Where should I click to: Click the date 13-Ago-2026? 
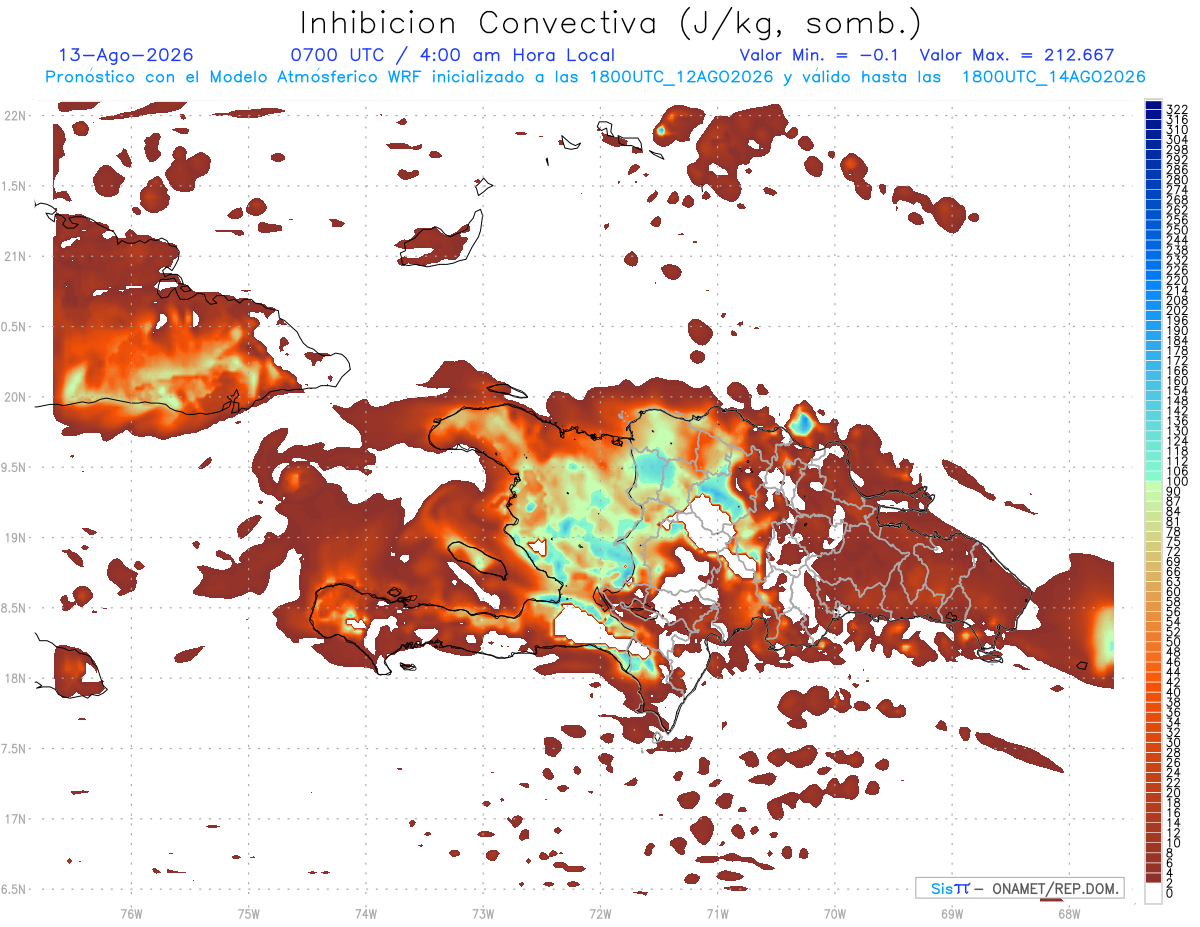tap(127, 55)
